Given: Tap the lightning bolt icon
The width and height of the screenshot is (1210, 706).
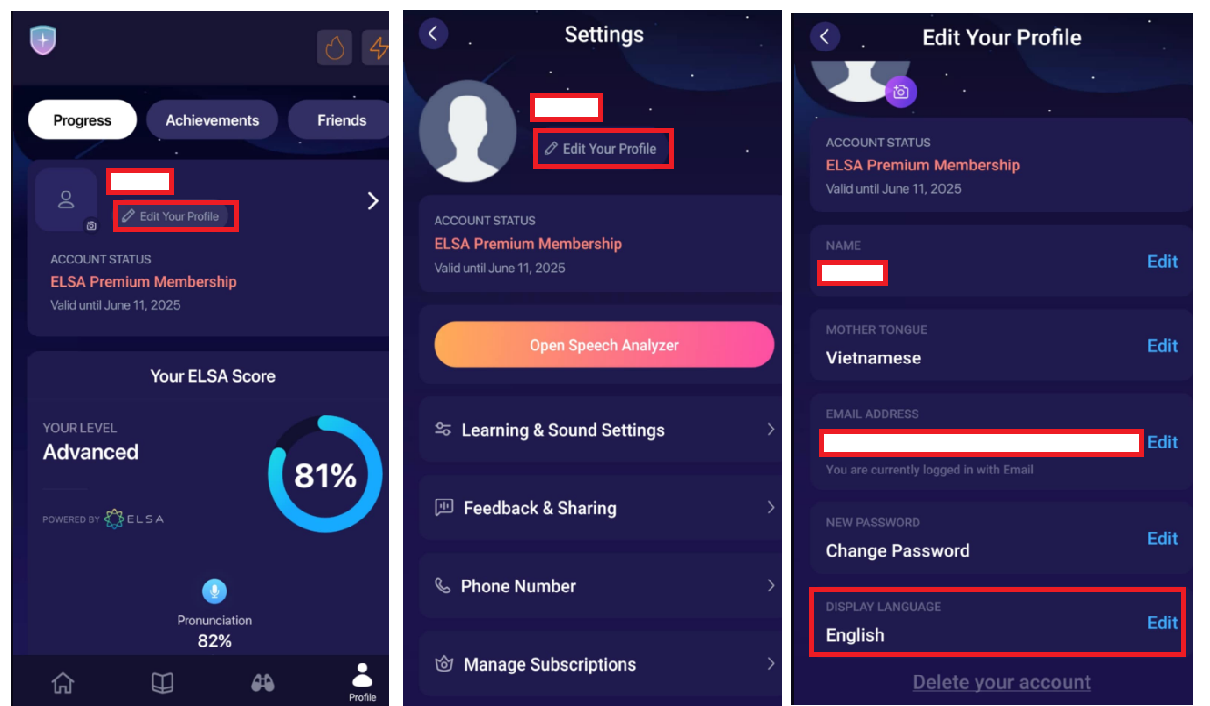Looking at the screenshot, I should click(377, 48).
